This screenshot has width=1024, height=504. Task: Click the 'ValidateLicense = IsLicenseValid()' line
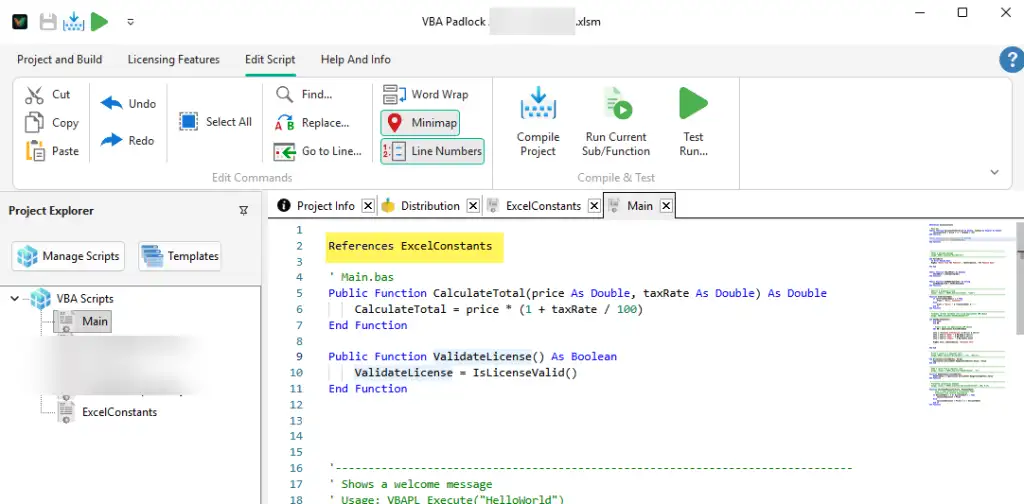pos(466,373)
